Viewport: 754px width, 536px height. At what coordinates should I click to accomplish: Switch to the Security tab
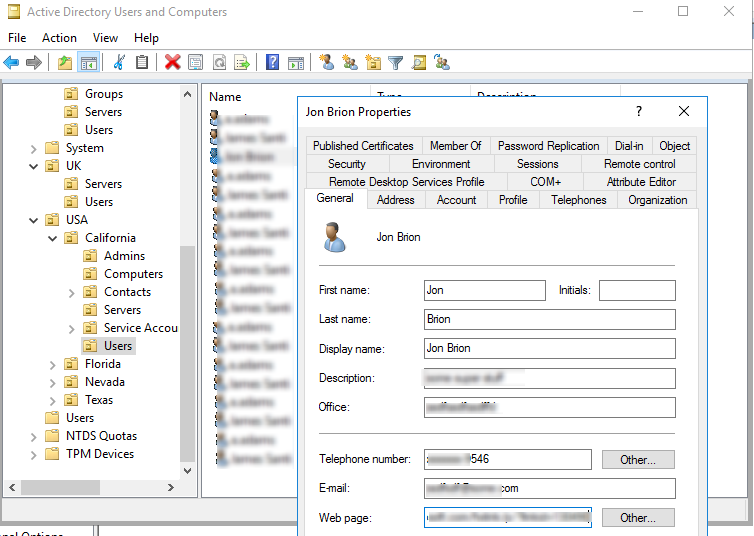click(x=347, y=164)
